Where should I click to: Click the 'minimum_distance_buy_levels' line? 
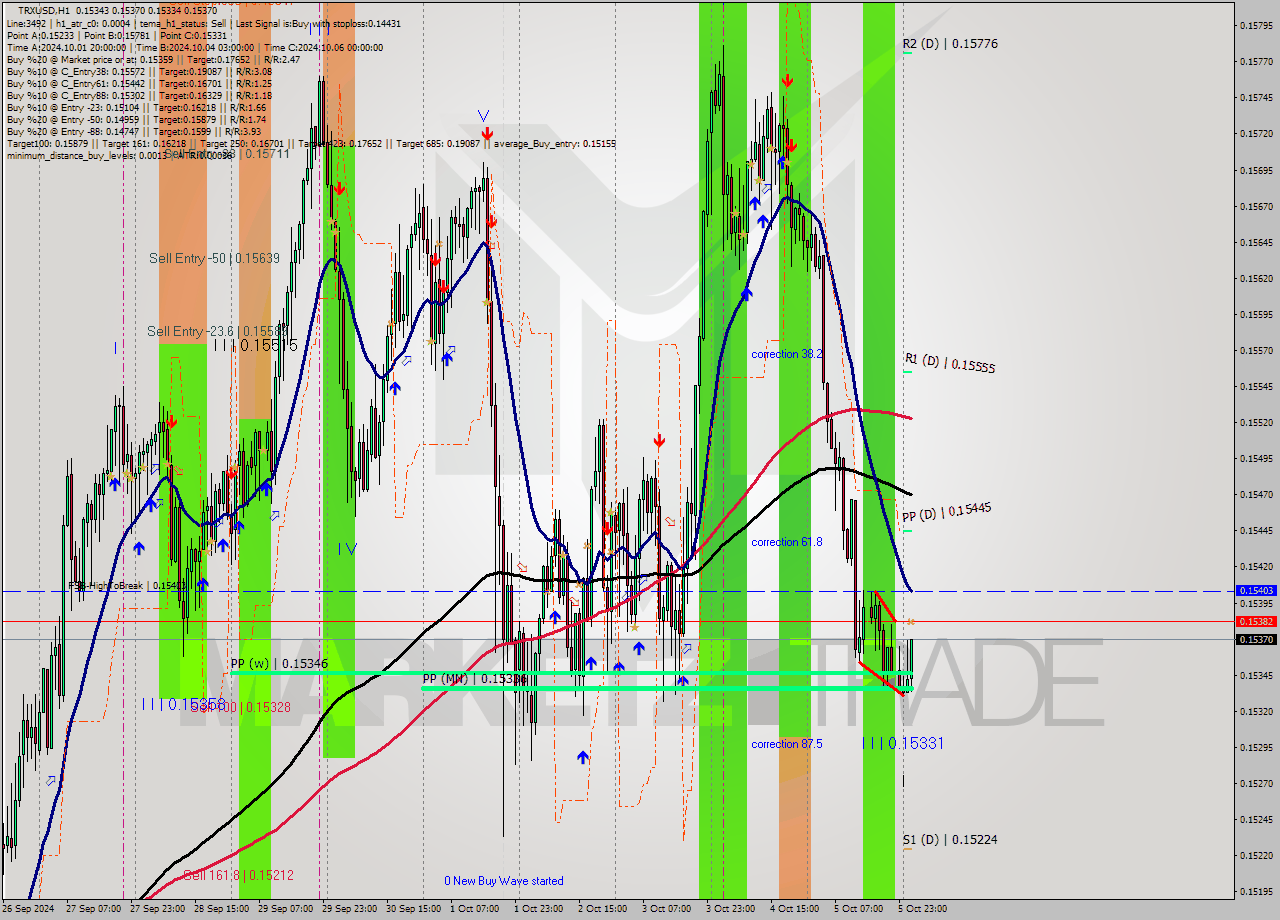pos(120,155)
